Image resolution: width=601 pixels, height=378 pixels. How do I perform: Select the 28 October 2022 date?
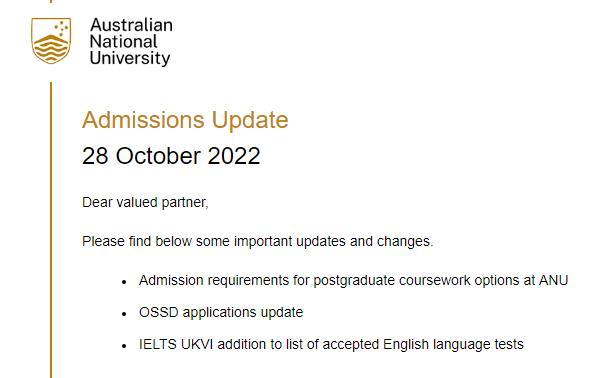[x=171, y=156]
